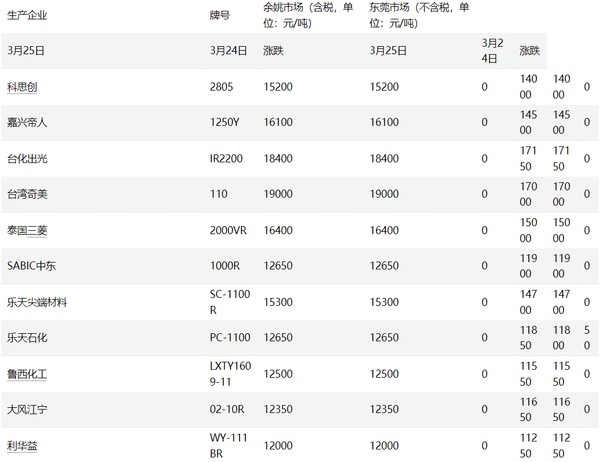Select grade cell IR2200
The height and width of the screenshot is (462, 600).
[x=226, y=158]
